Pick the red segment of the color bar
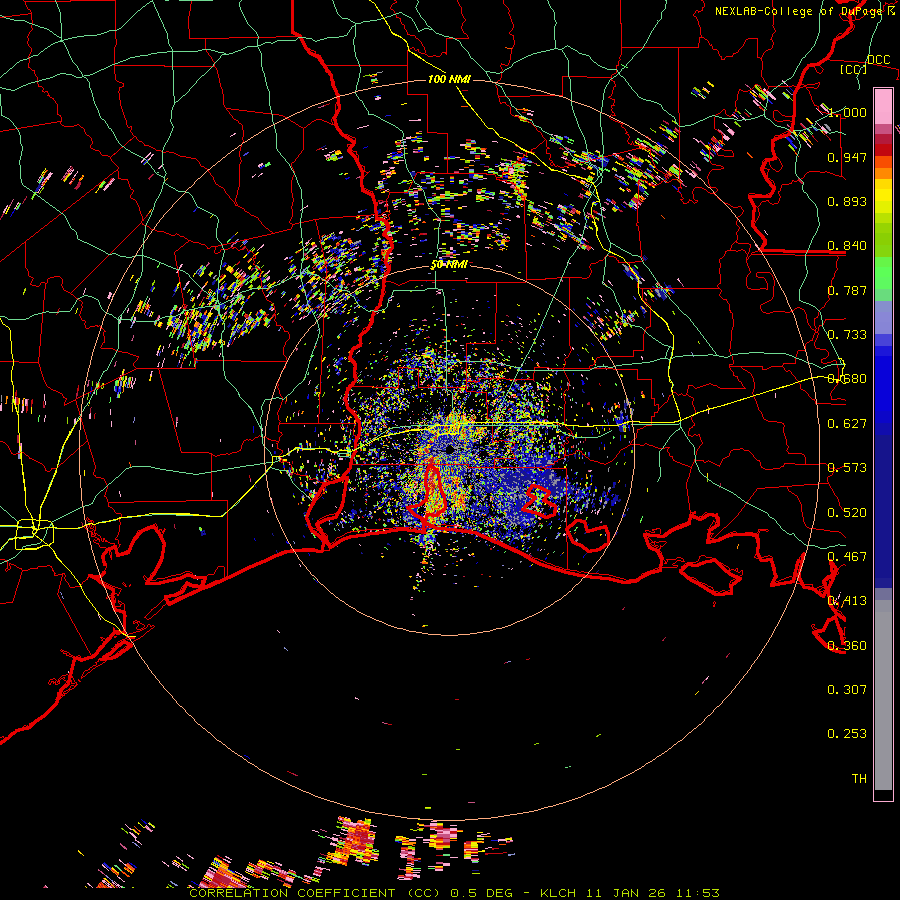The image size is (900, 900). tap(883, 150)
